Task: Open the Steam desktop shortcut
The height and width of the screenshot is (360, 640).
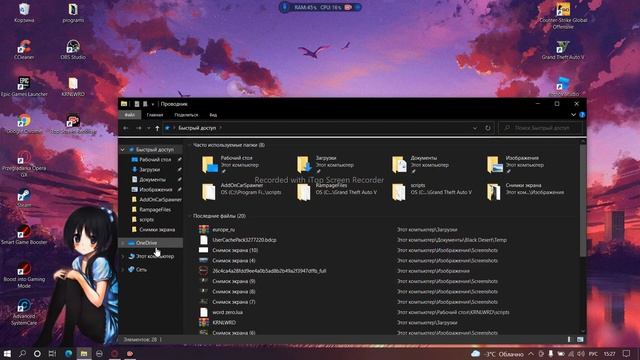Action: 24,198
